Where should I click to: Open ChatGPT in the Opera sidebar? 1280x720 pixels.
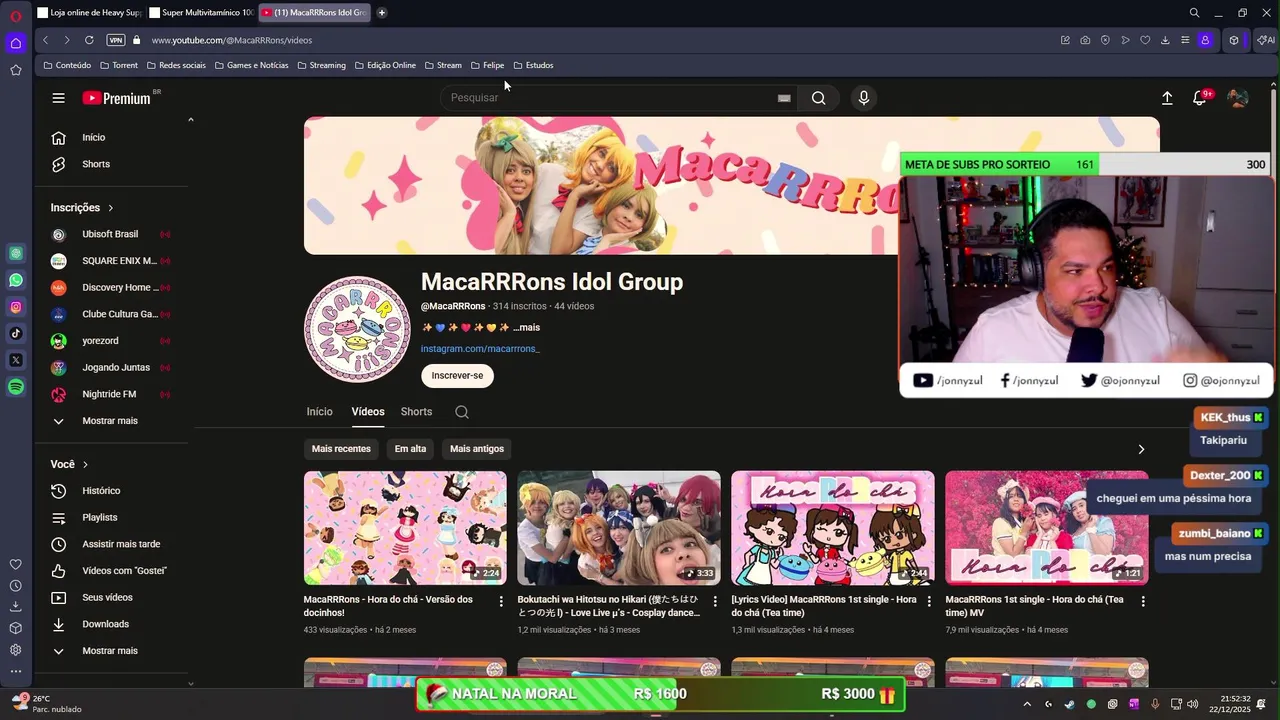pos(16,253)
